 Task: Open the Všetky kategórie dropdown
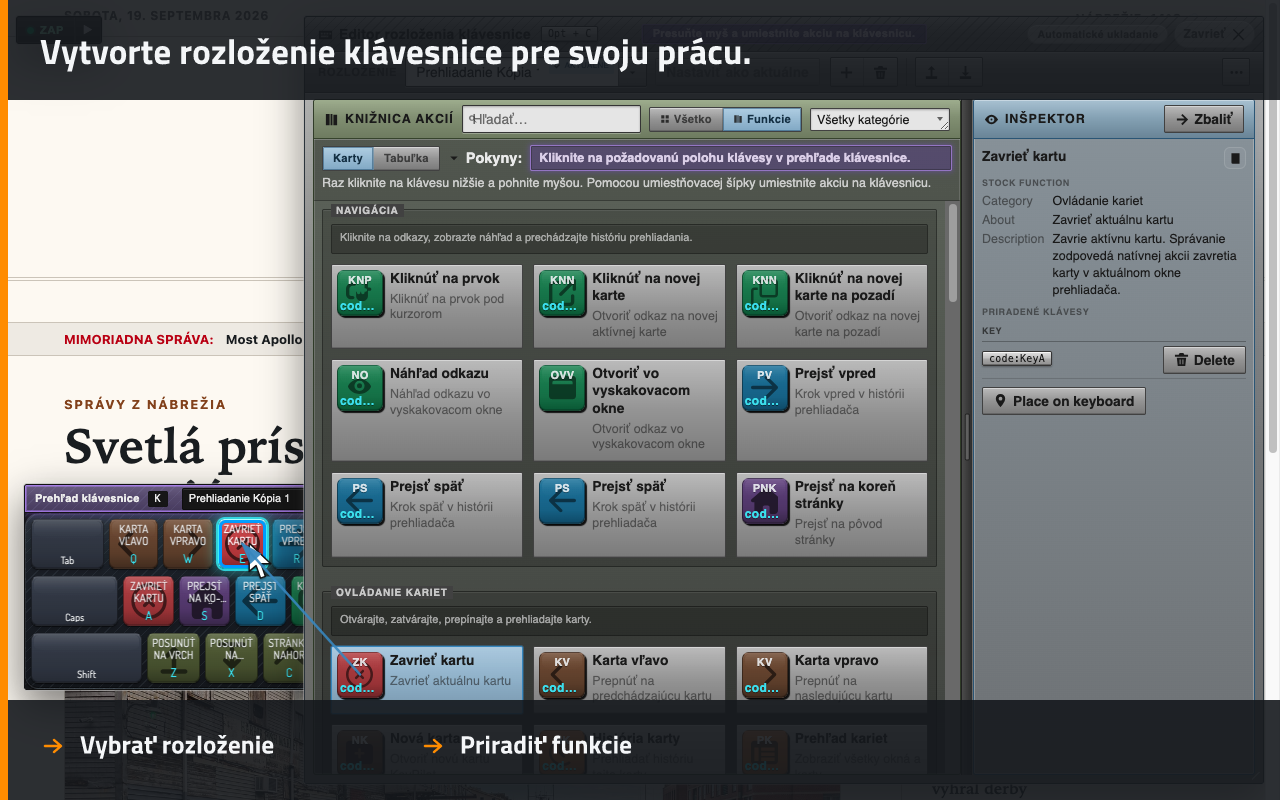(880, 119)
